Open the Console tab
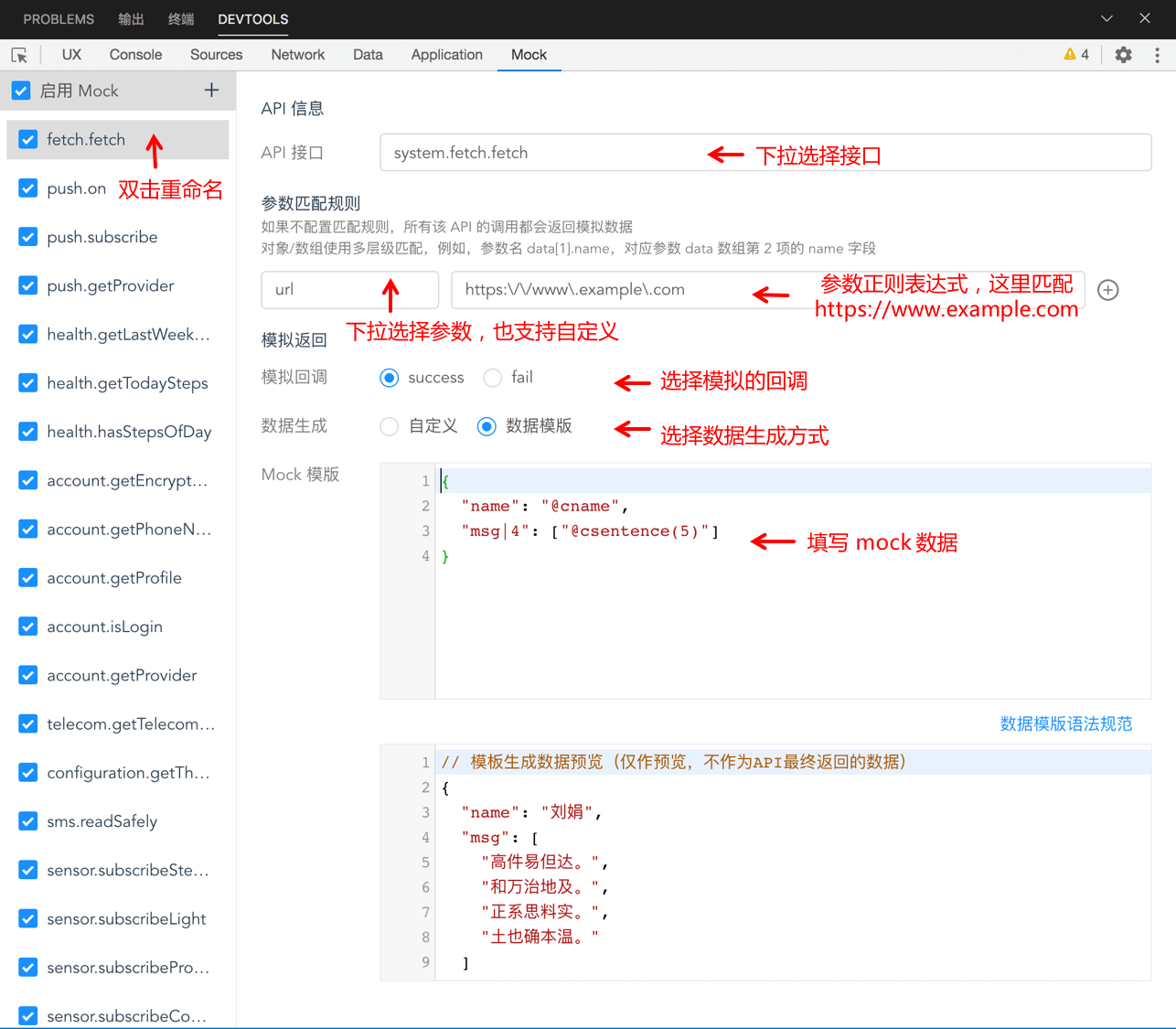This screenshot has height=1029, width=1176. 135,55
